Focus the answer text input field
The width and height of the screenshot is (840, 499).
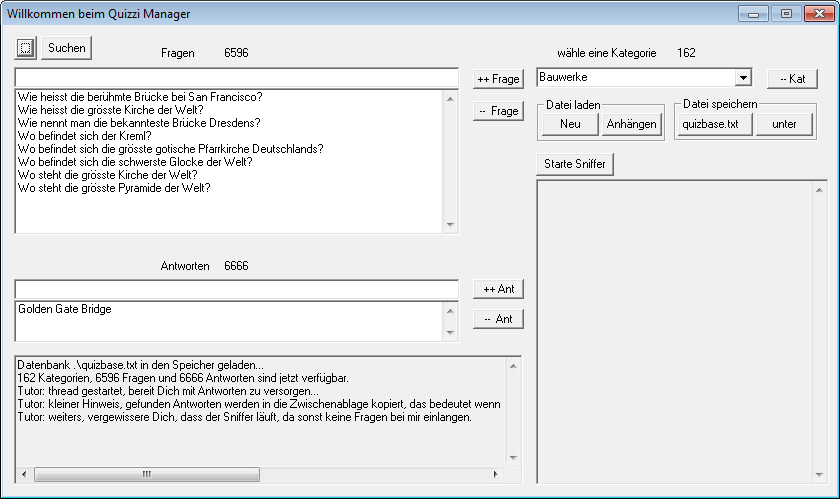(x=236, y=289)
